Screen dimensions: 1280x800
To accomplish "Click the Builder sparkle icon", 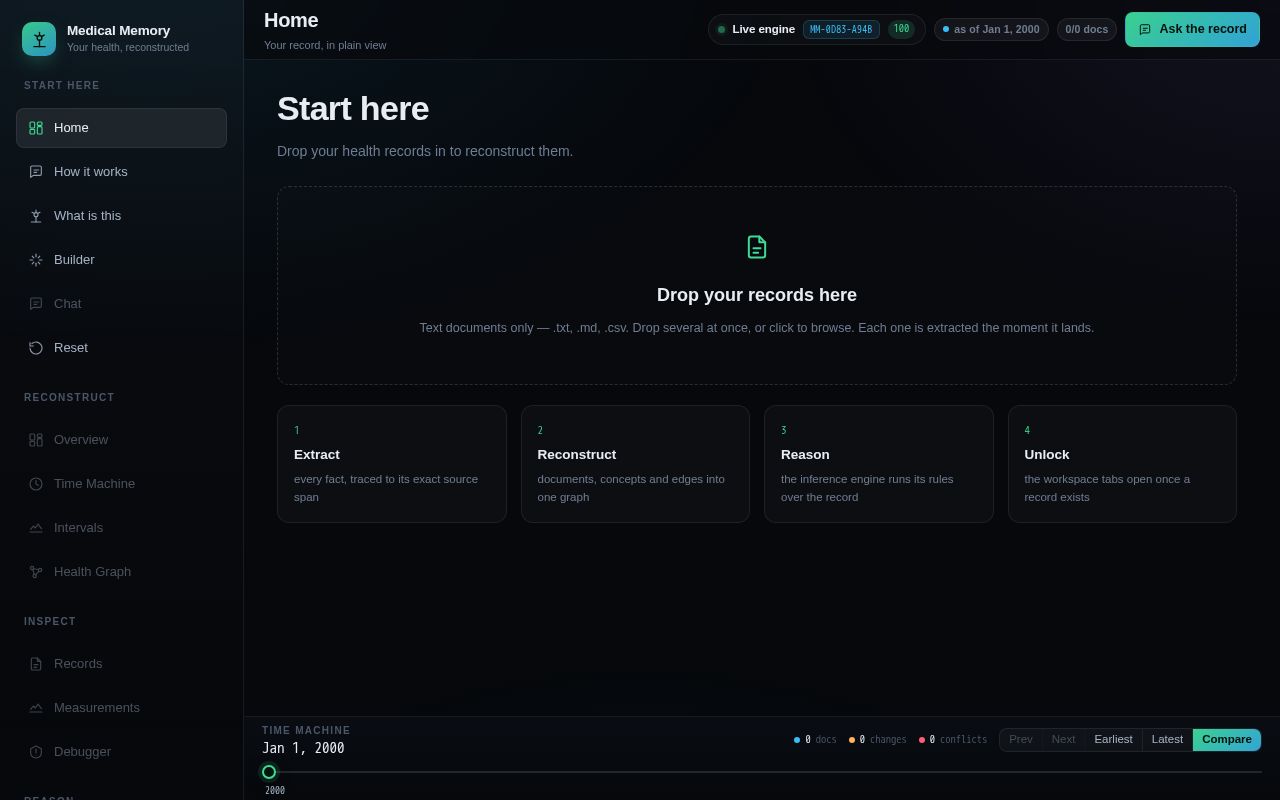I will [36, 260].
